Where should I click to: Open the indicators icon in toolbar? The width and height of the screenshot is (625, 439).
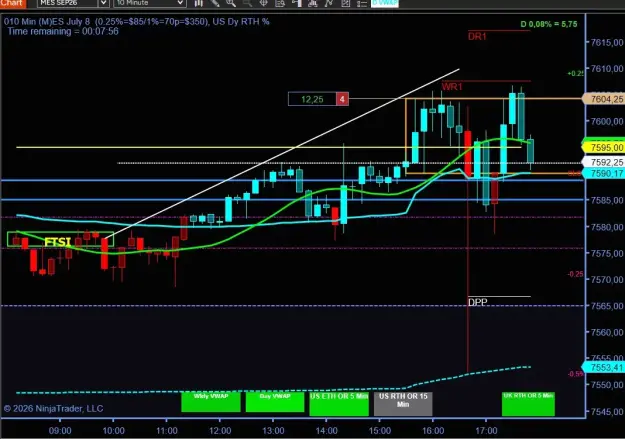point(312,3)
